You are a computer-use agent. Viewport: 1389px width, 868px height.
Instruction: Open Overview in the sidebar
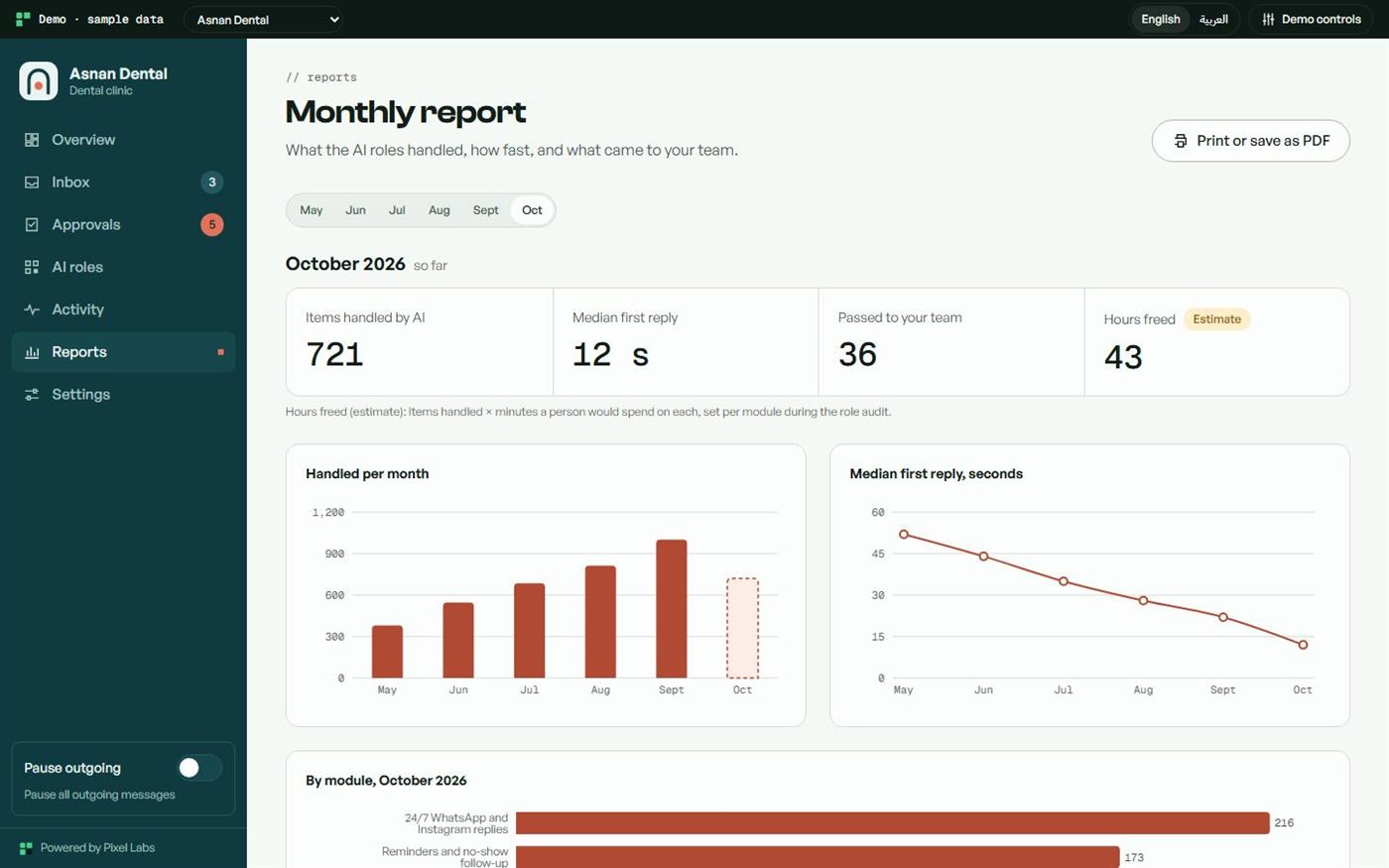click(x=123, y=140)
